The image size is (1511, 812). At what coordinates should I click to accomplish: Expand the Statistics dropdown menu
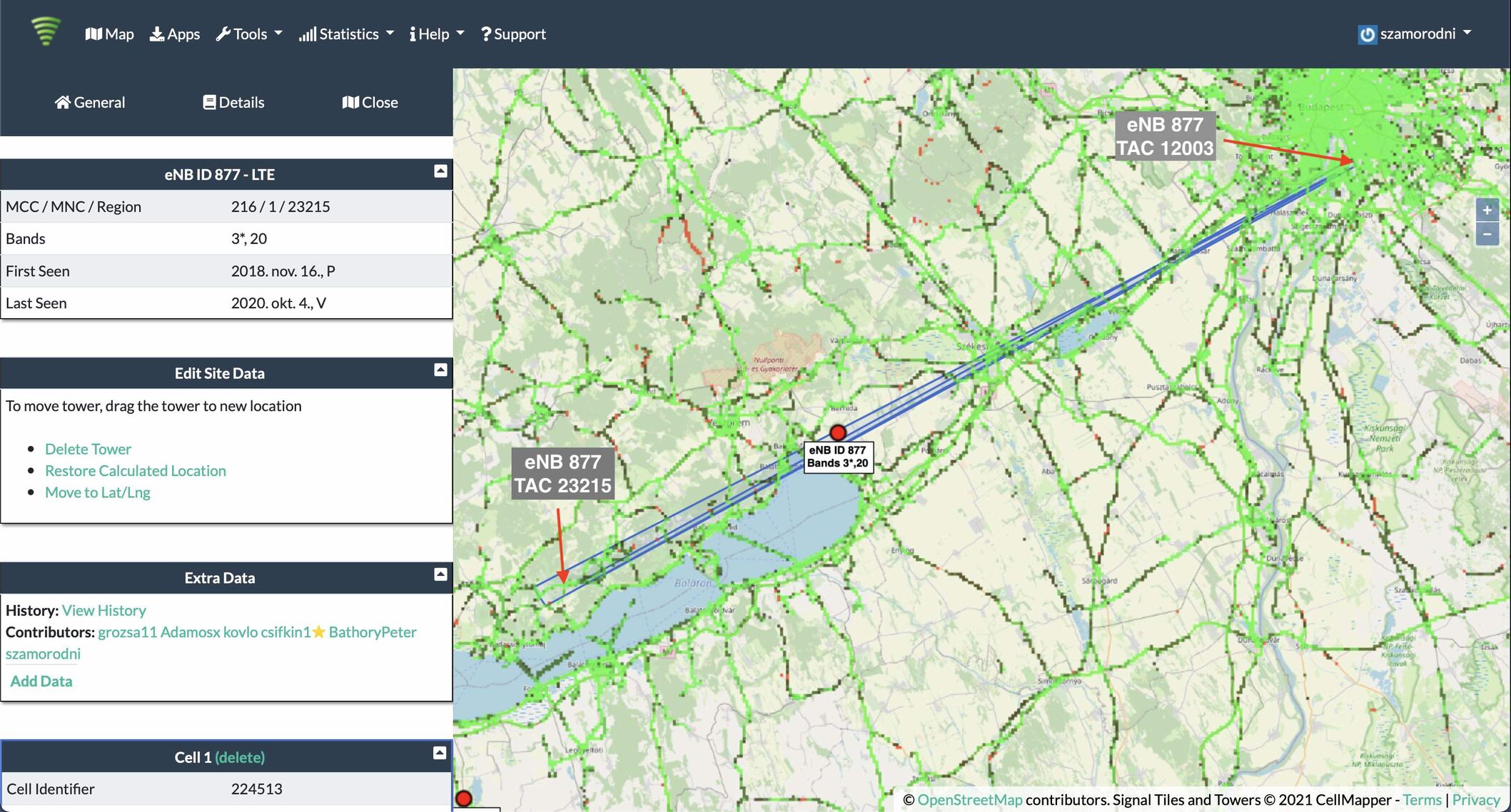click(x=346, y=34)
